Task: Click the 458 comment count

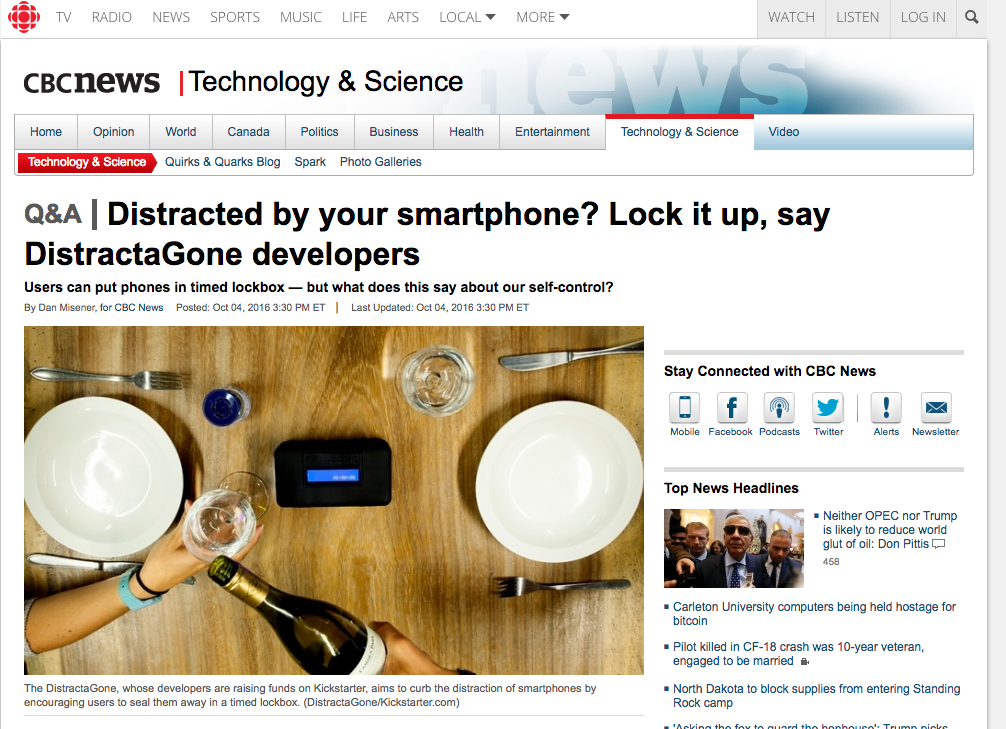Action: pos(831,562)
